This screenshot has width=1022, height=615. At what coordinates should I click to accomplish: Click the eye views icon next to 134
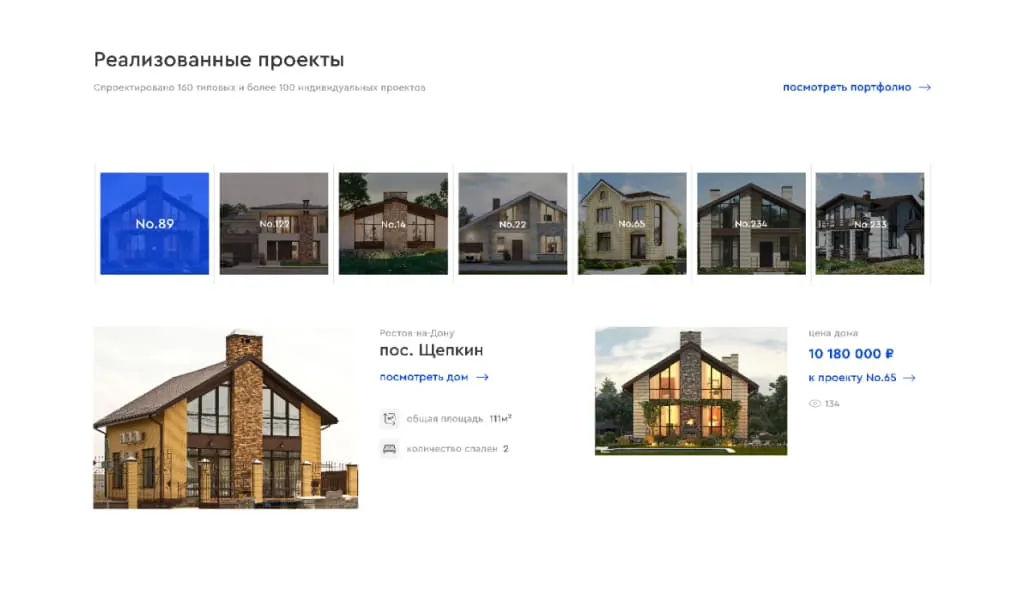(x=814, y=404)
